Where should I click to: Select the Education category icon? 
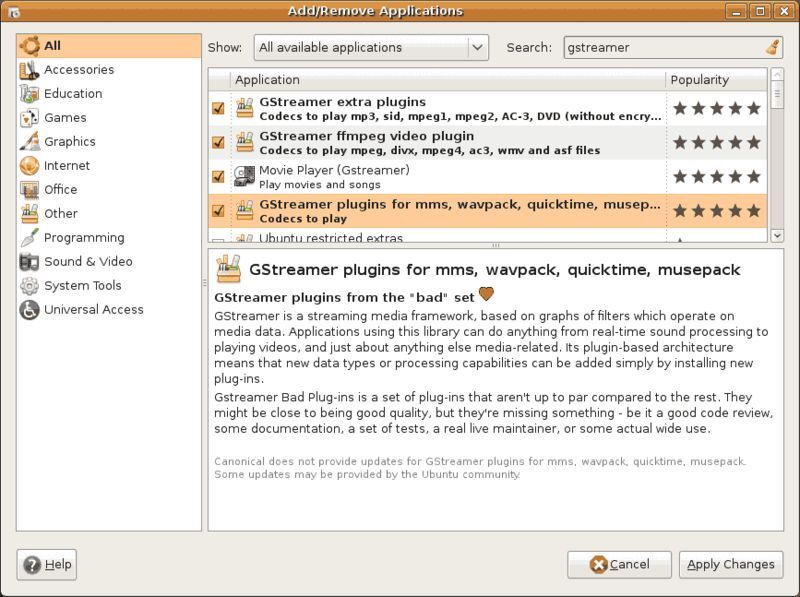[x=29, y=94]
